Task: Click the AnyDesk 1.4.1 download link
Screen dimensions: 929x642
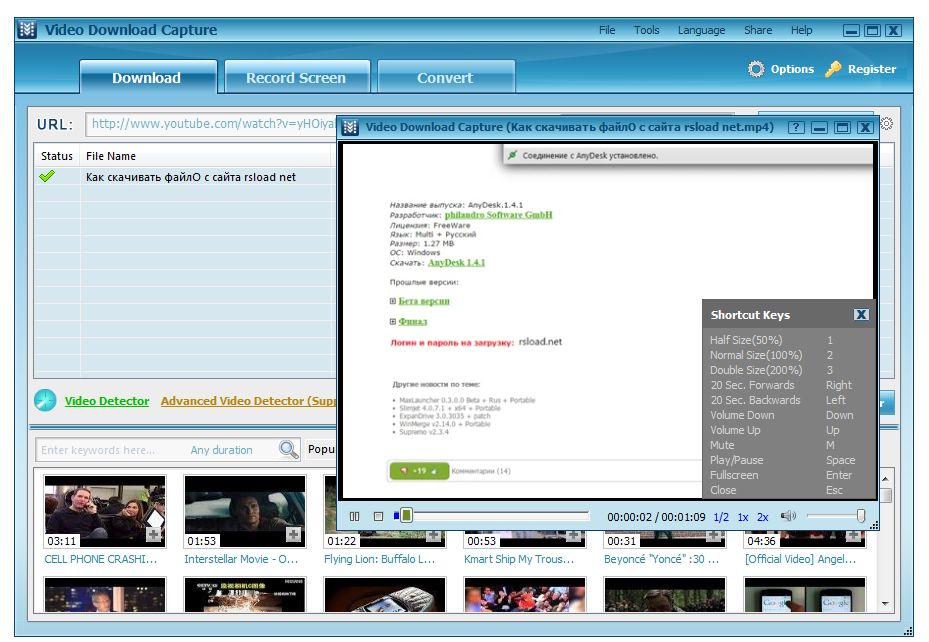Action: pyautogui.click(x=457, y=263)
